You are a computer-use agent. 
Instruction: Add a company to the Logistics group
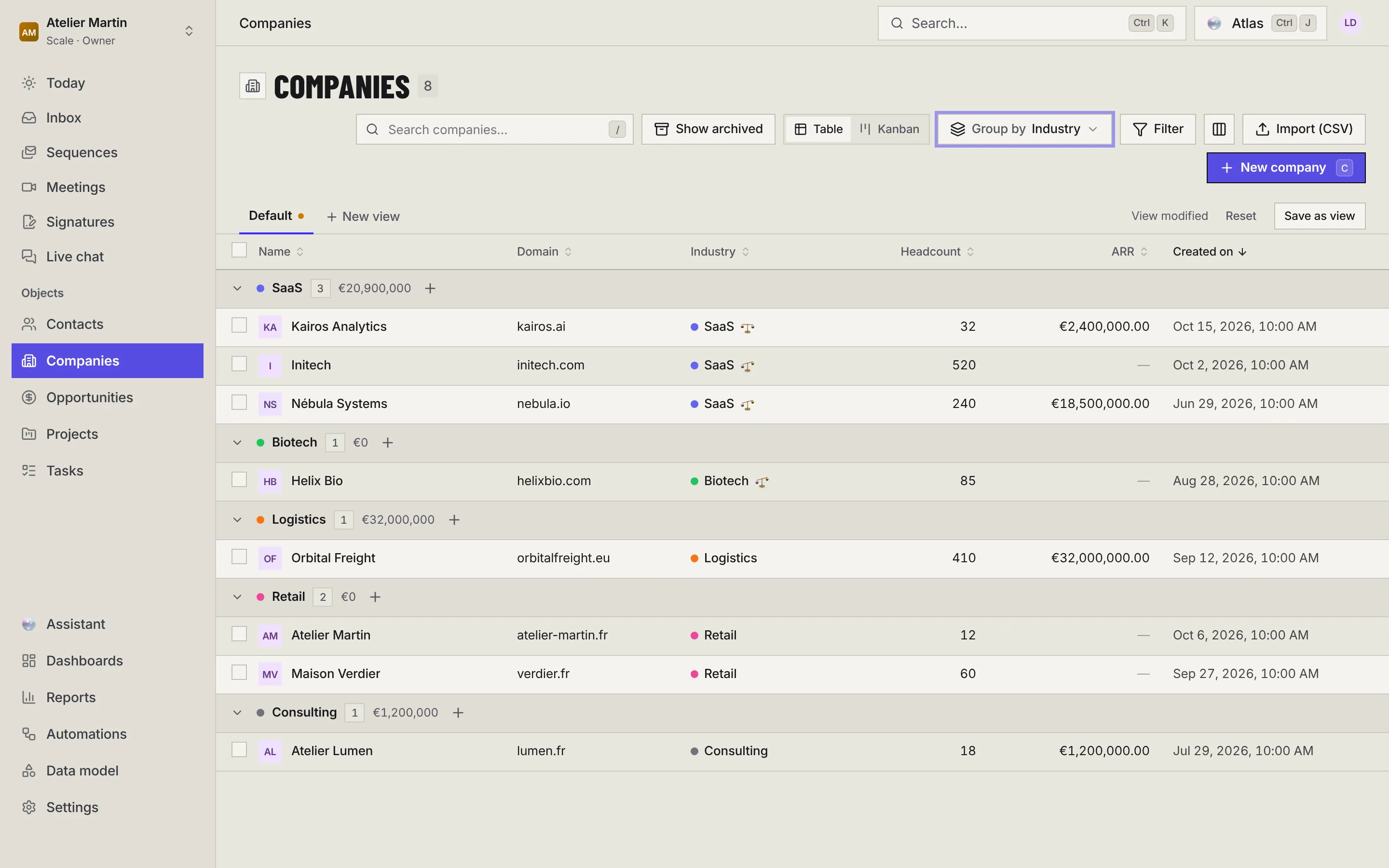coord(454,519)
